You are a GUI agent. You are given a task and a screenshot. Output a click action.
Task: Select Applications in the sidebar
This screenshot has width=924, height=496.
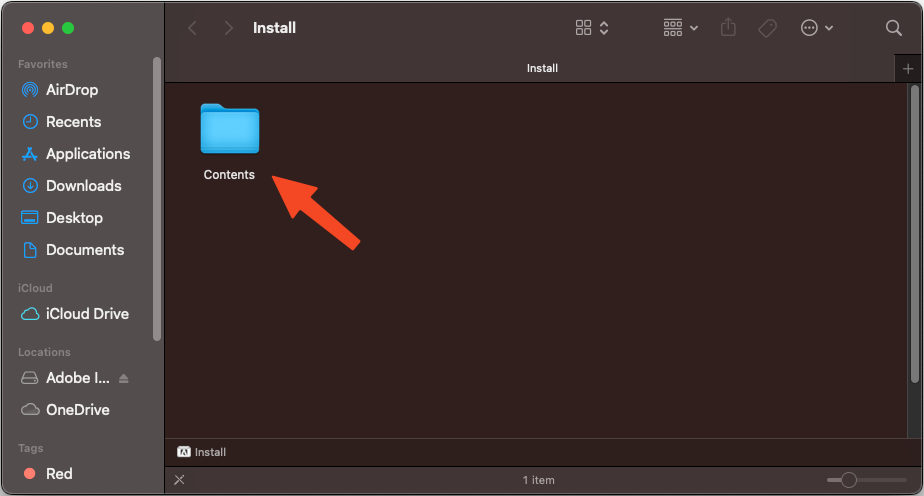88,154
